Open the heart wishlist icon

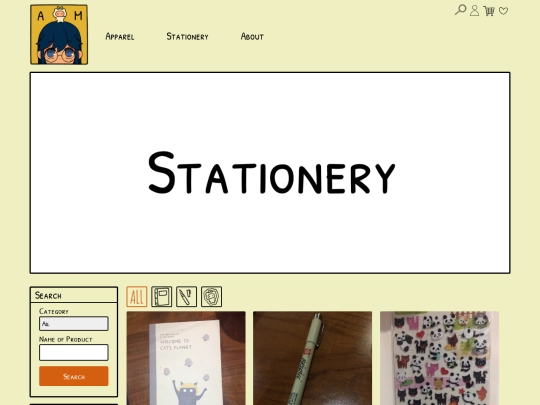(x=503, y=11)
